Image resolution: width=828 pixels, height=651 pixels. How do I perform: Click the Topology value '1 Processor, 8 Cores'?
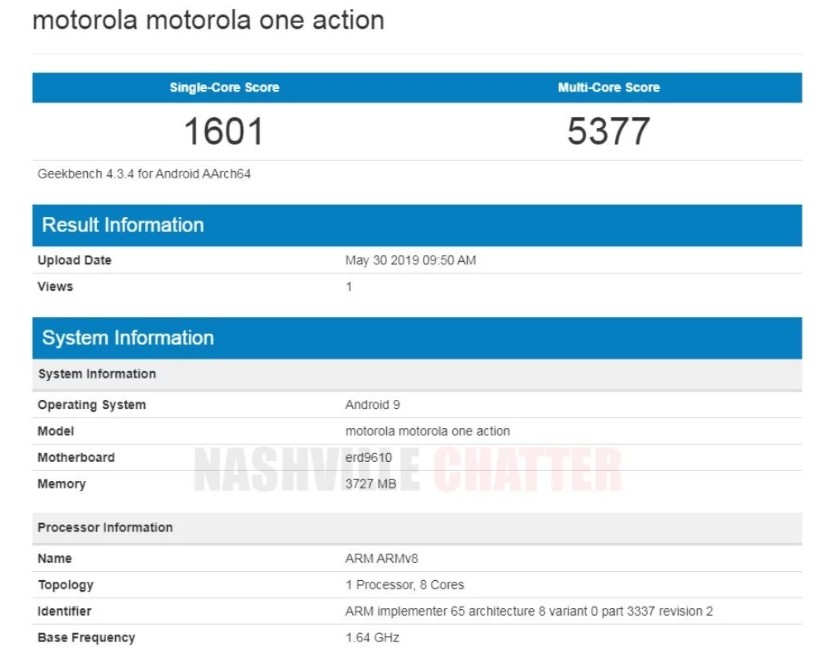[x=404, y=585]
